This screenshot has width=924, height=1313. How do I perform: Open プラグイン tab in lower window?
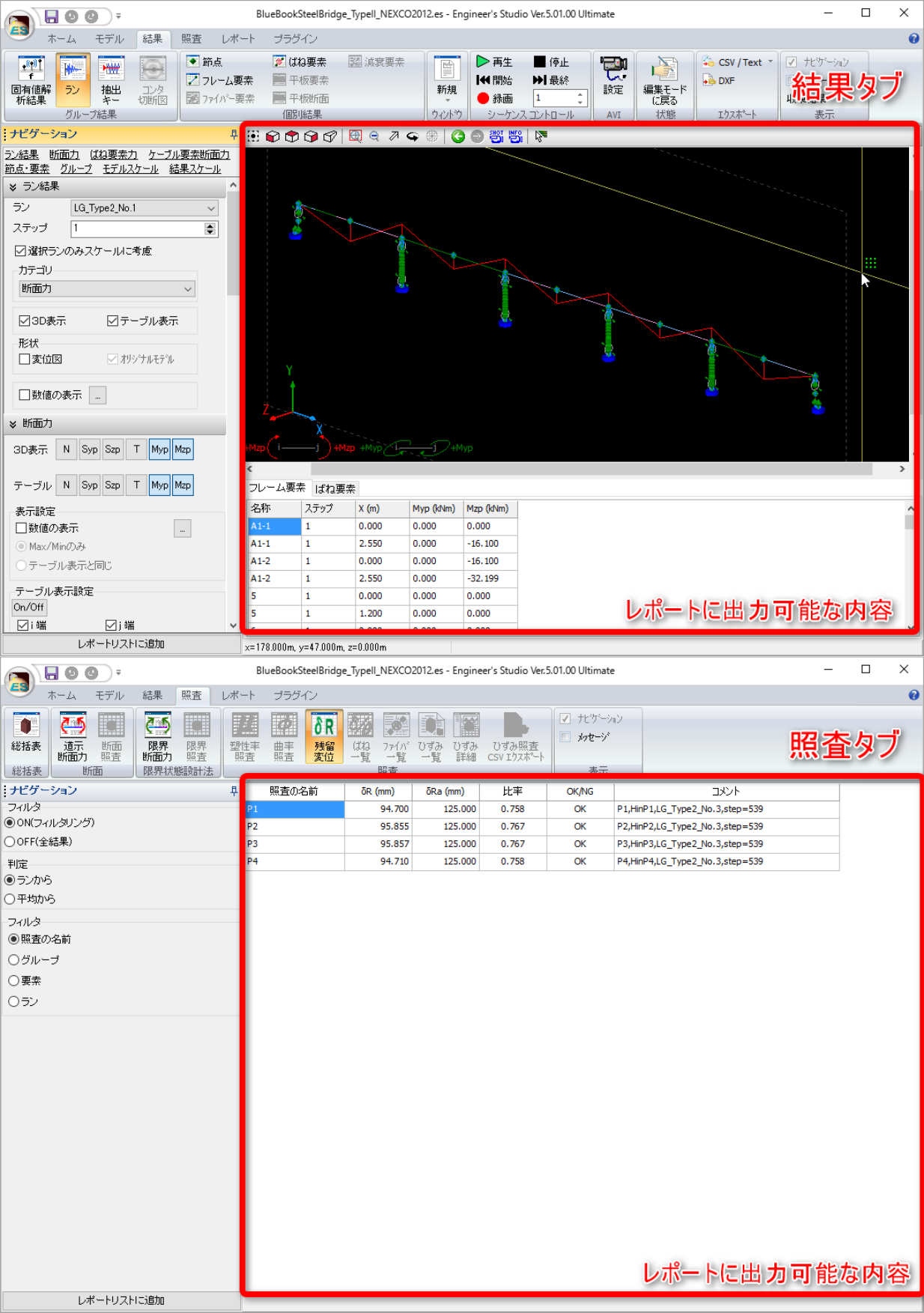tap(295, 696)
